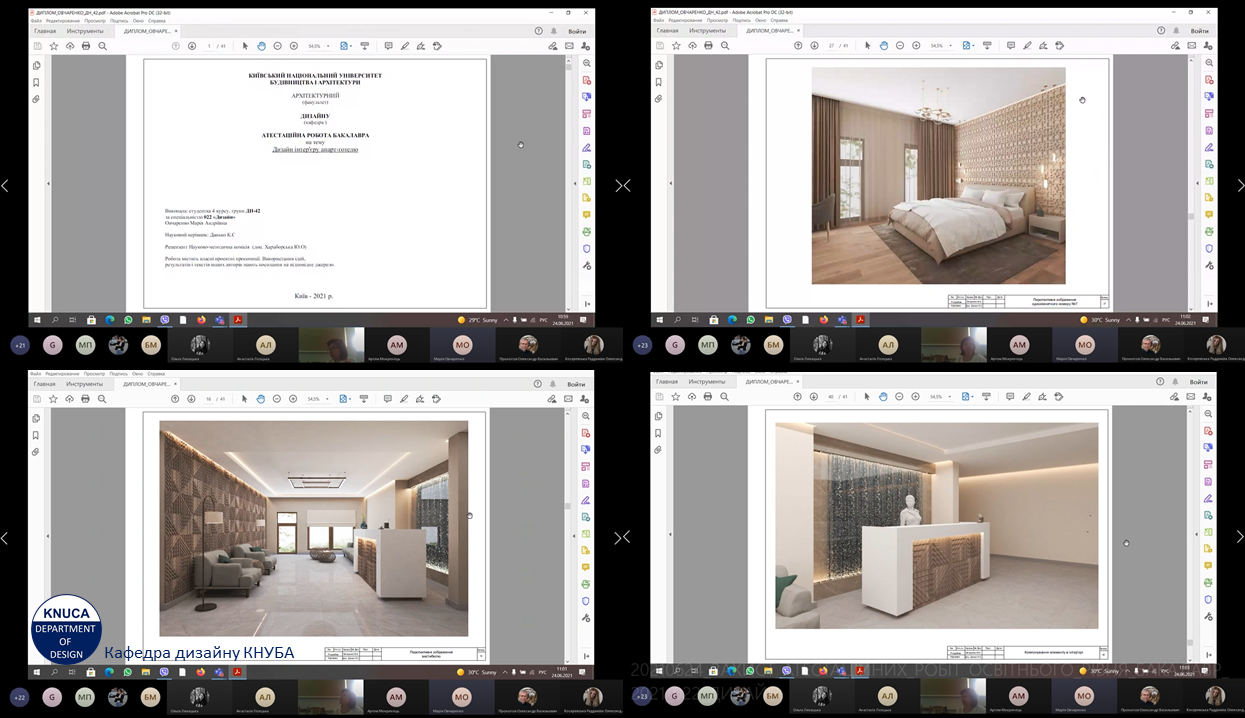
Task: Open Viber from the taskbar under the title page window
Action: click(x=165, y=320)
